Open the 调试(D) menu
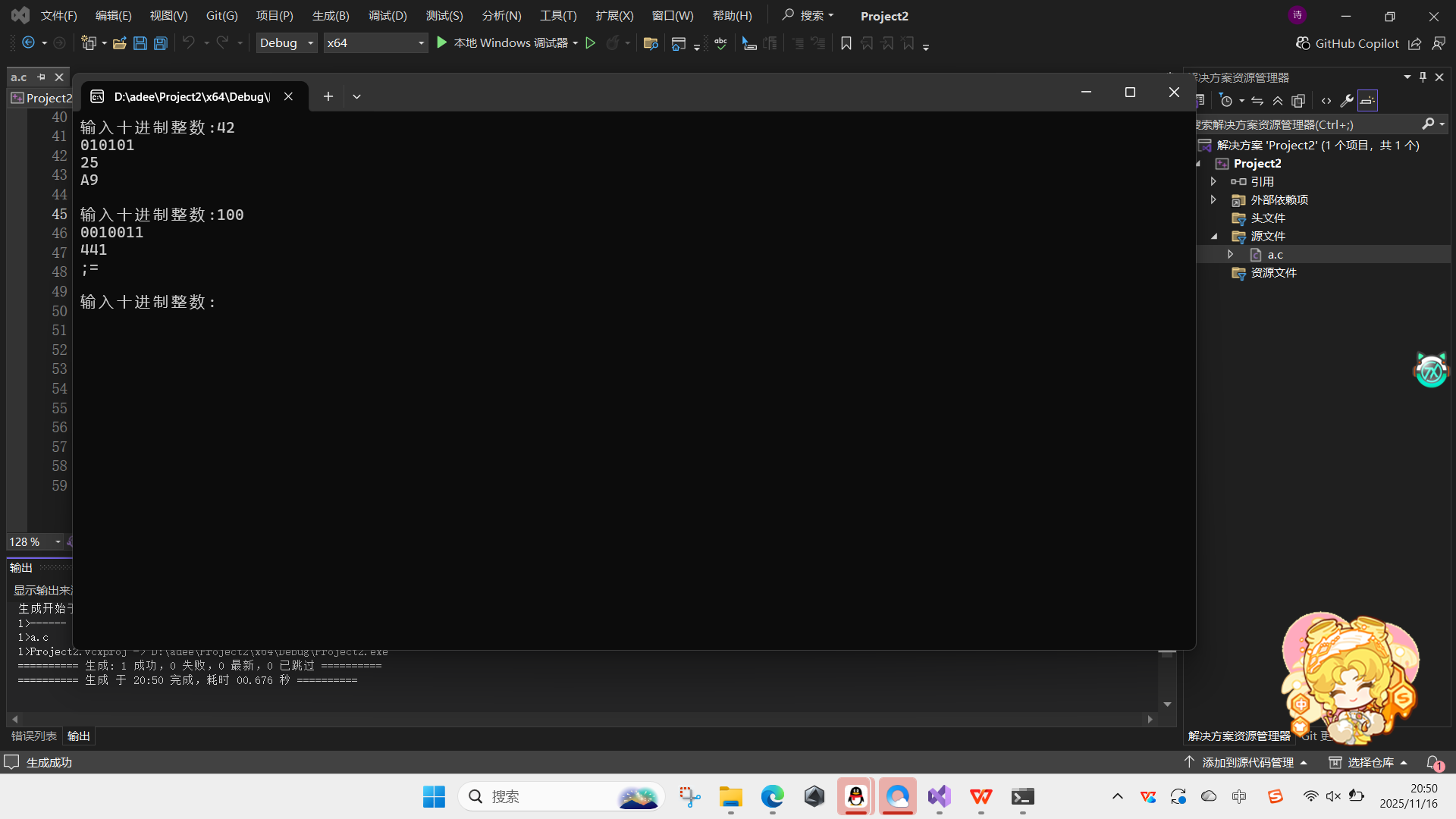Screen dimensions: 1456x819 388,15
